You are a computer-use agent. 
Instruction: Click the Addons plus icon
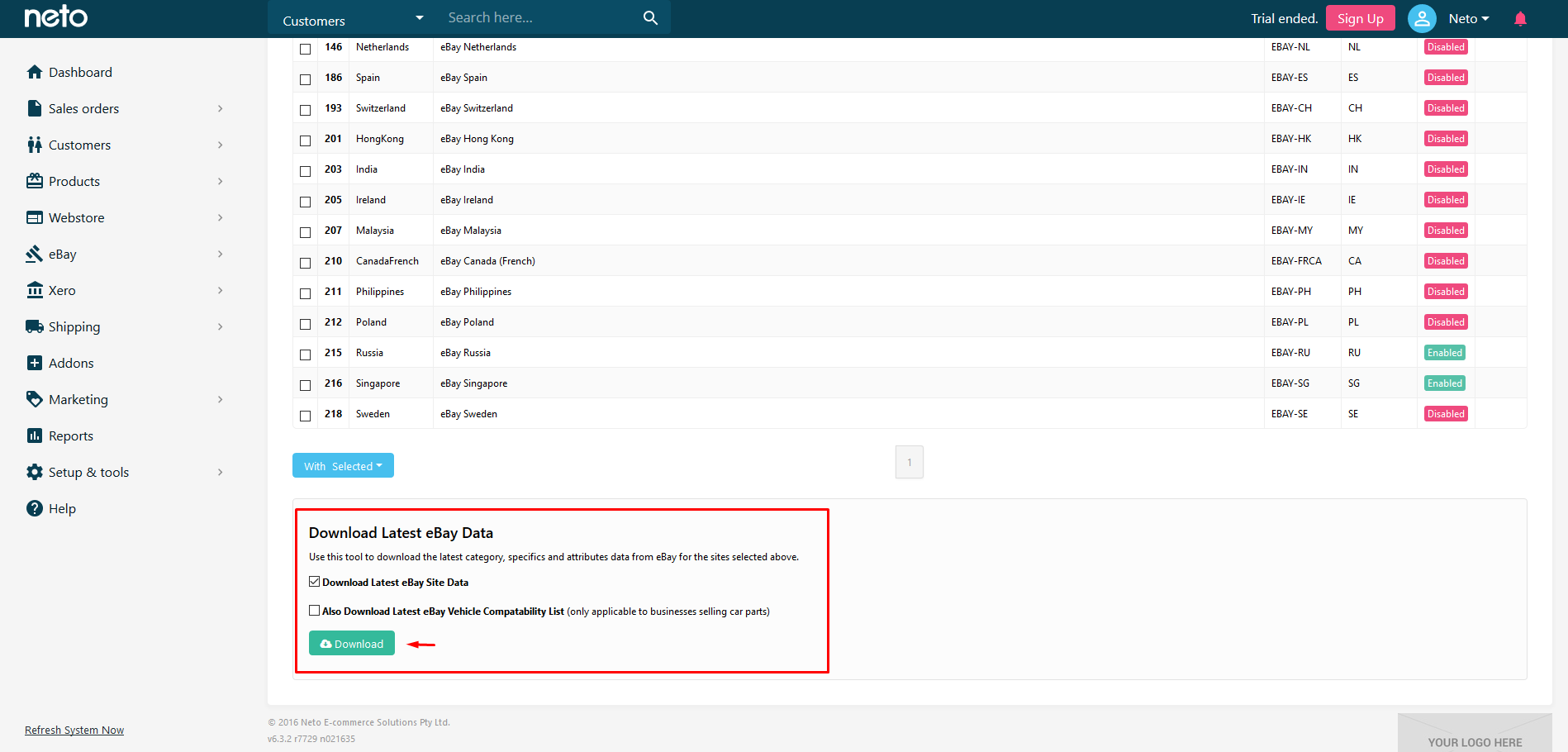point(35,363)
